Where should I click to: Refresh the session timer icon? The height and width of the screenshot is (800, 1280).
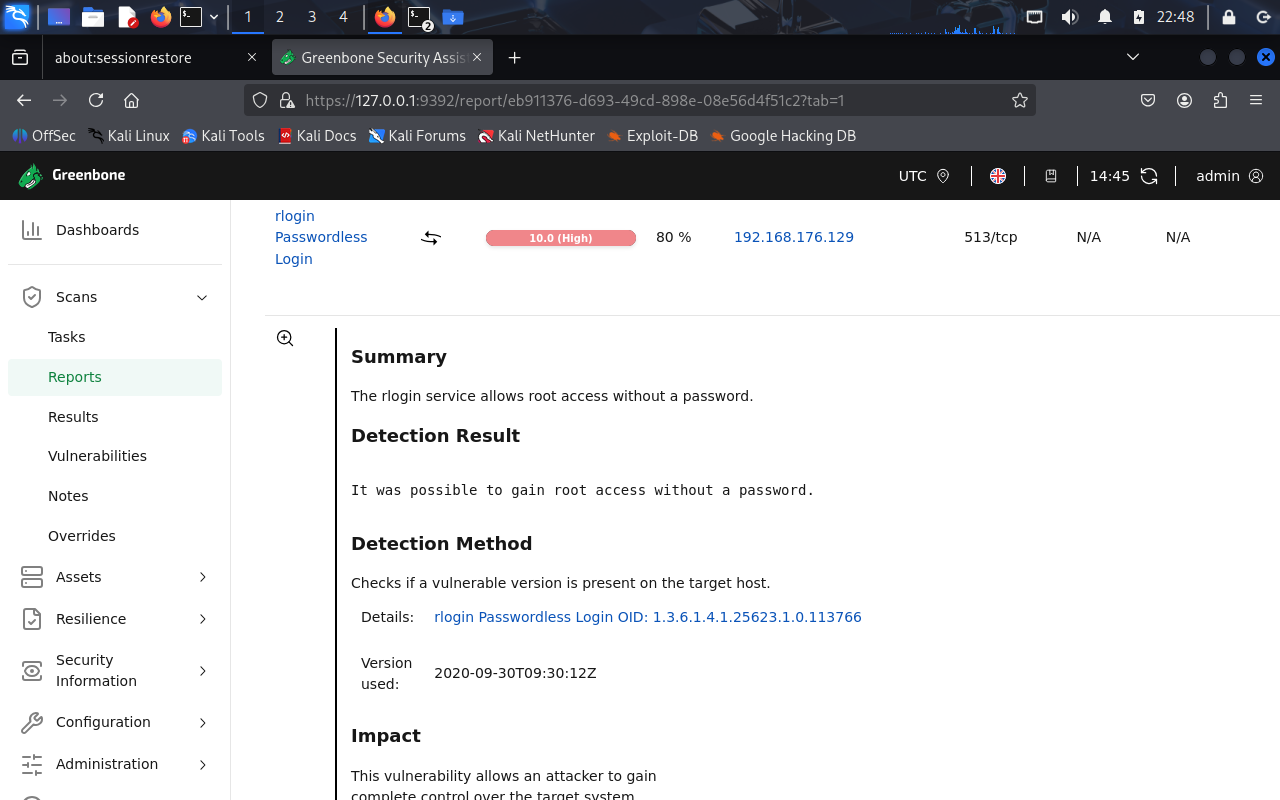1148,176
